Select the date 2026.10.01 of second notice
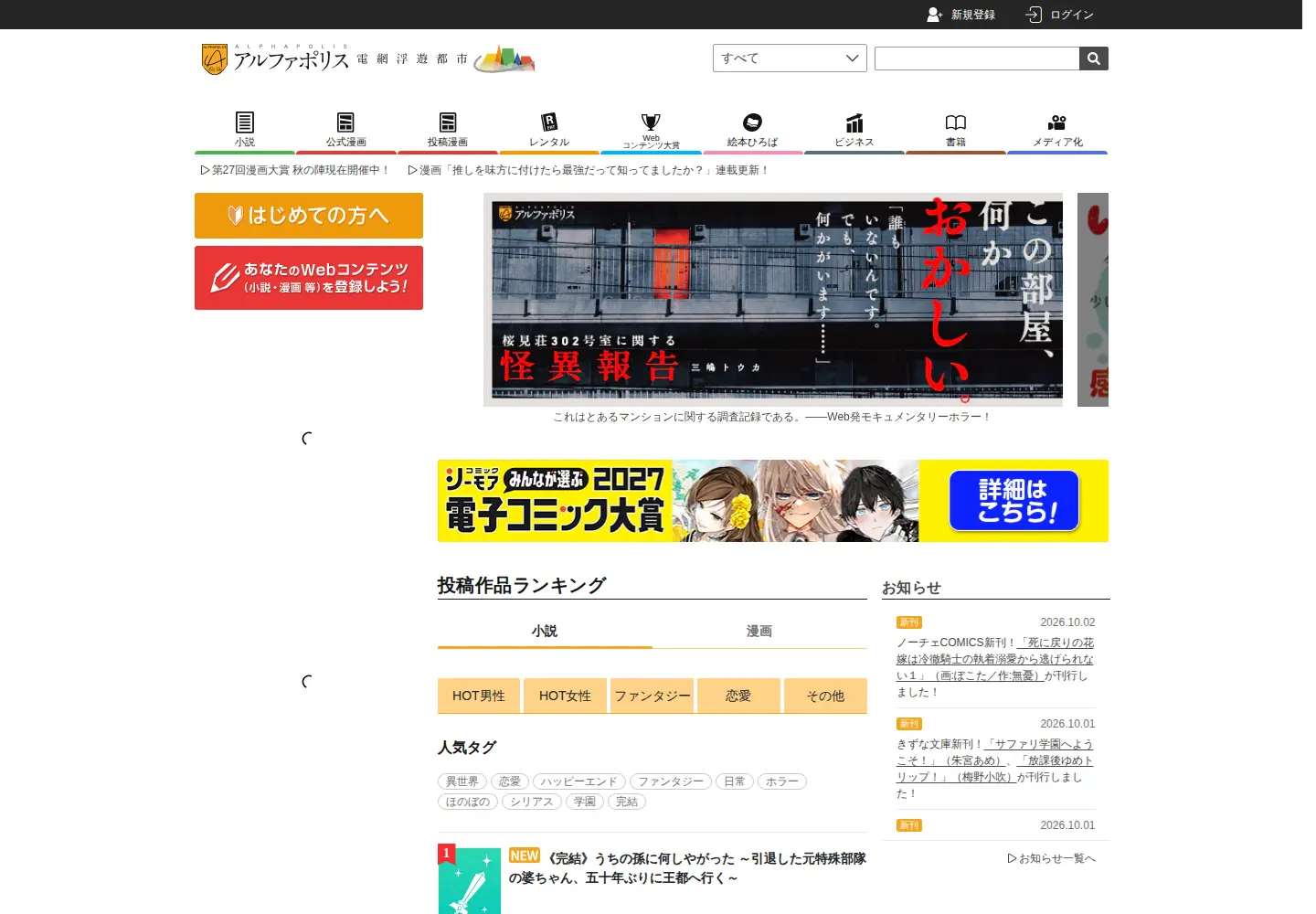Viewport: 1316px width, 914px height. coord(1067,724)
